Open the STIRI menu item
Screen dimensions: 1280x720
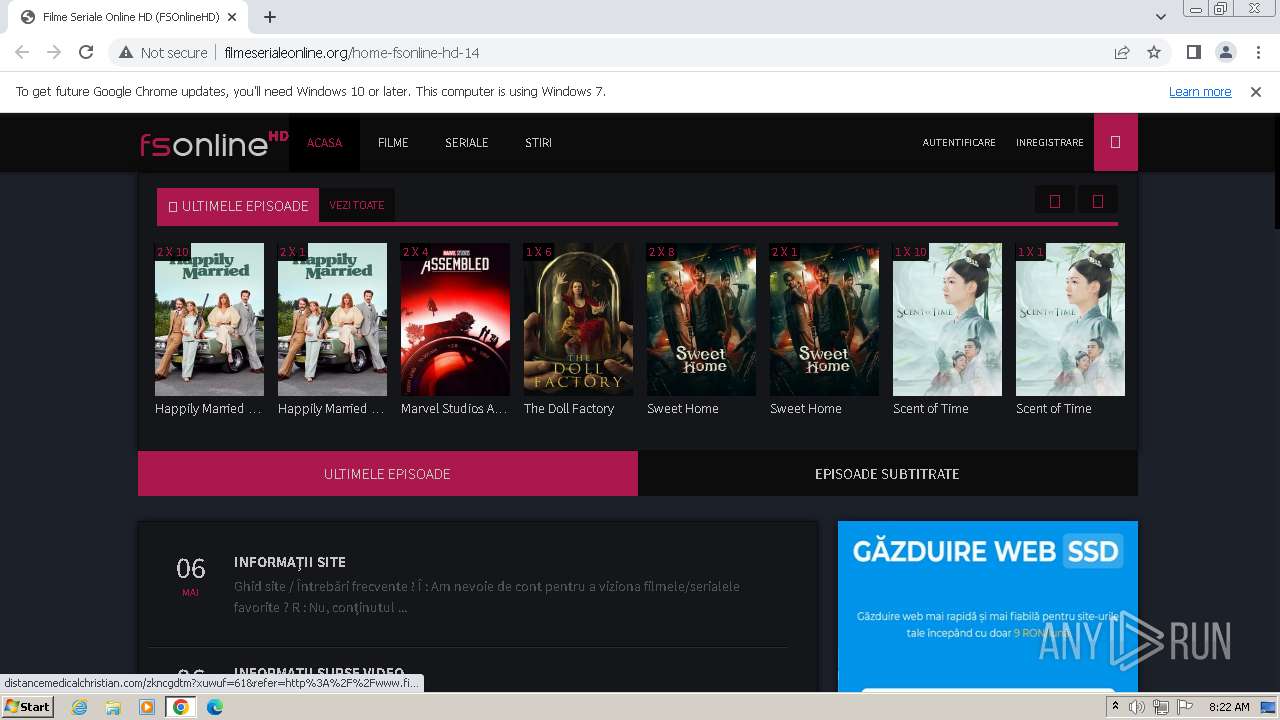[538, 142]
